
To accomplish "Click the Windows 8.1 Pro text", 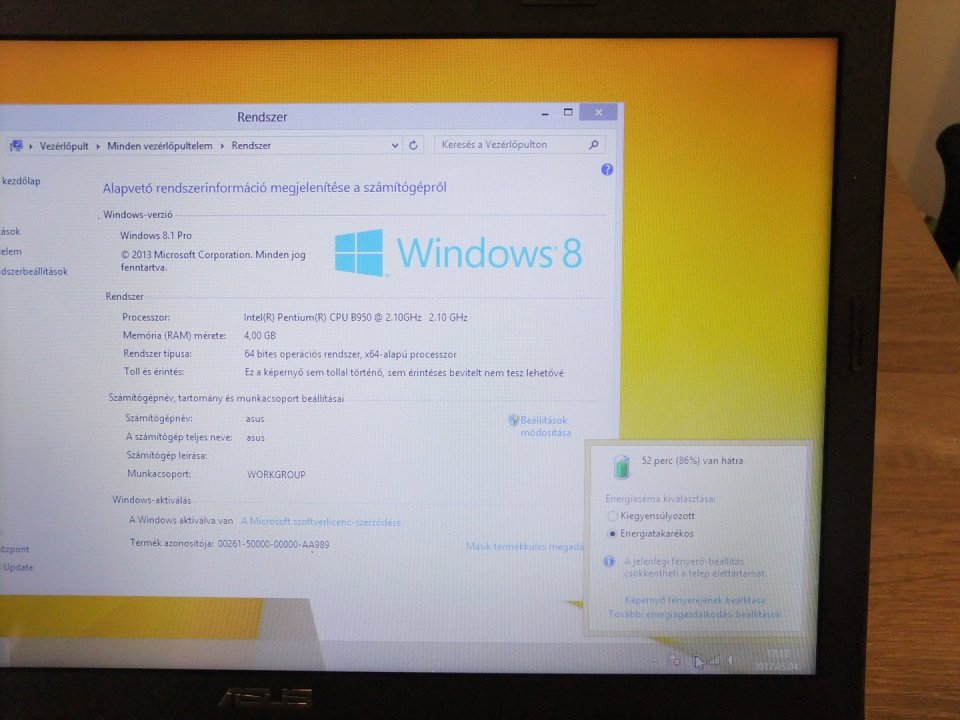I will (x=156, y=236).
